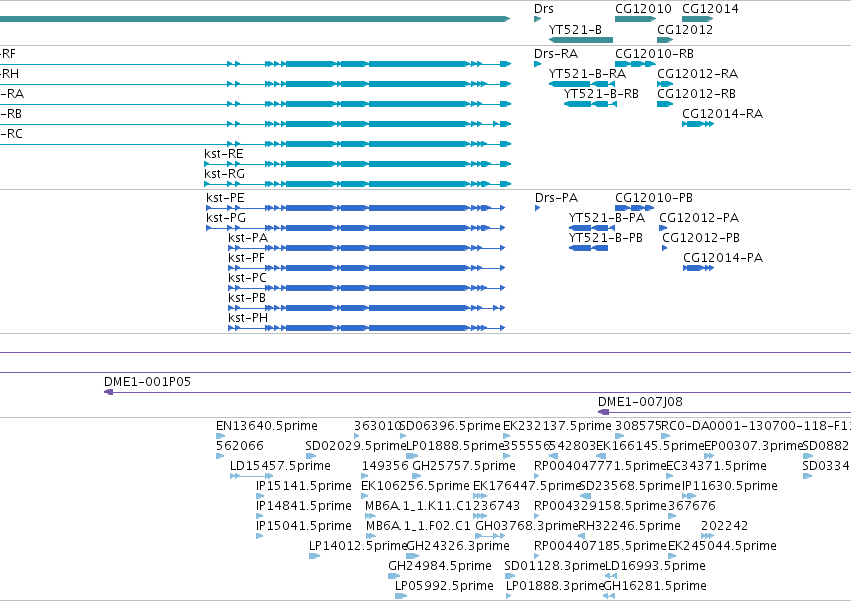Screen dimensions: 851x601
Task: Click the 562066 feature label
Action: click(x=239, y=446)
